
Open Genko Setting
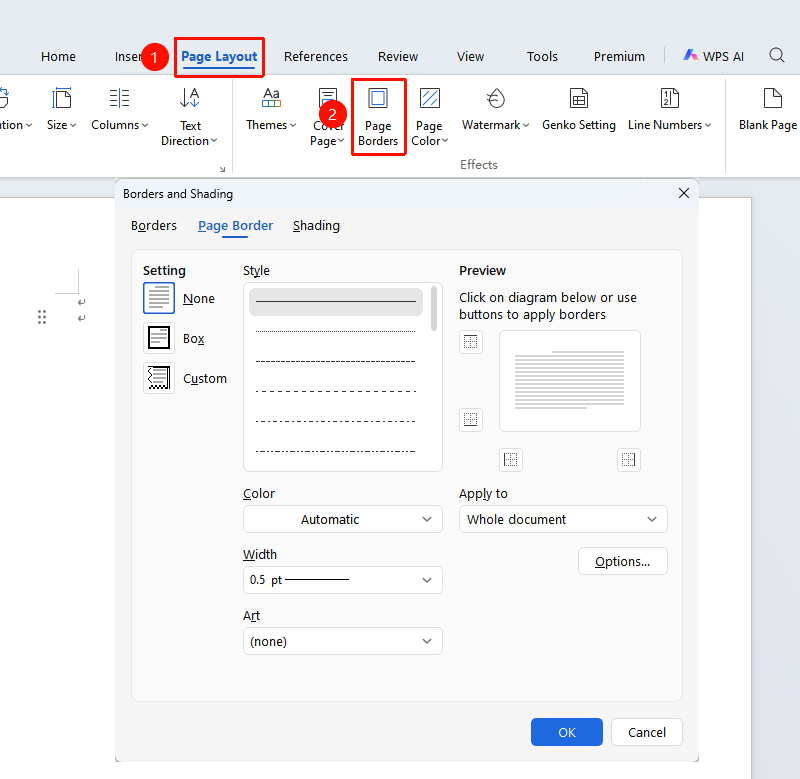(579, 110)
